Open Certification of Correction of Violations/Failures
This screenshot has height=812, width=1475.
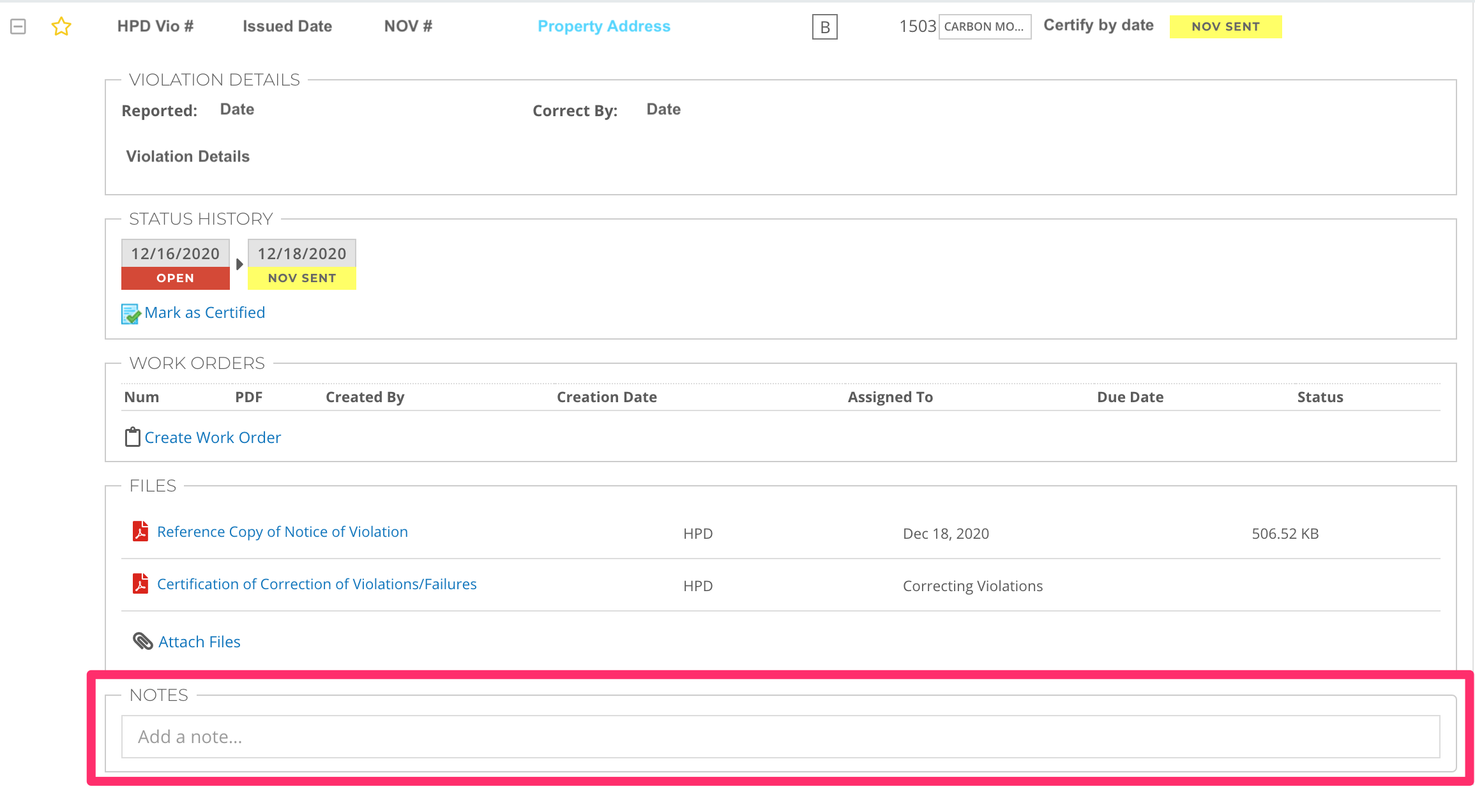pos(317,584)
